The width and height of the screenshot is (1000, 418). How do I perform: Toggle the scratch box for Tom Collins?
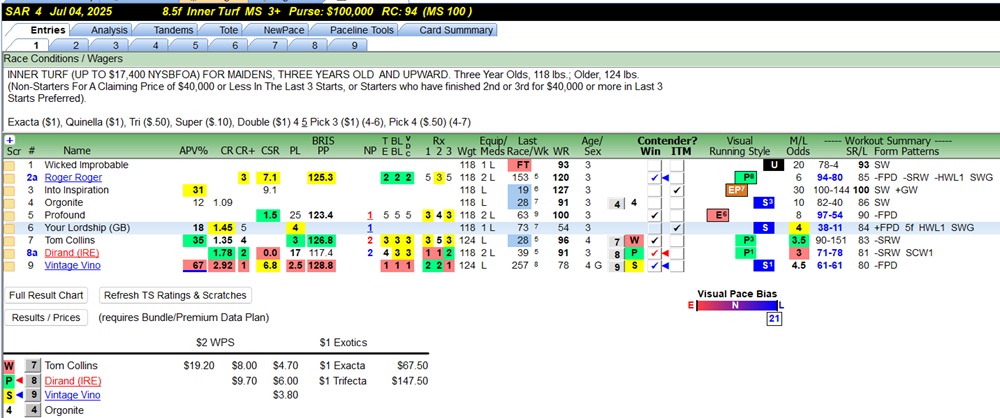click(10, 241)
